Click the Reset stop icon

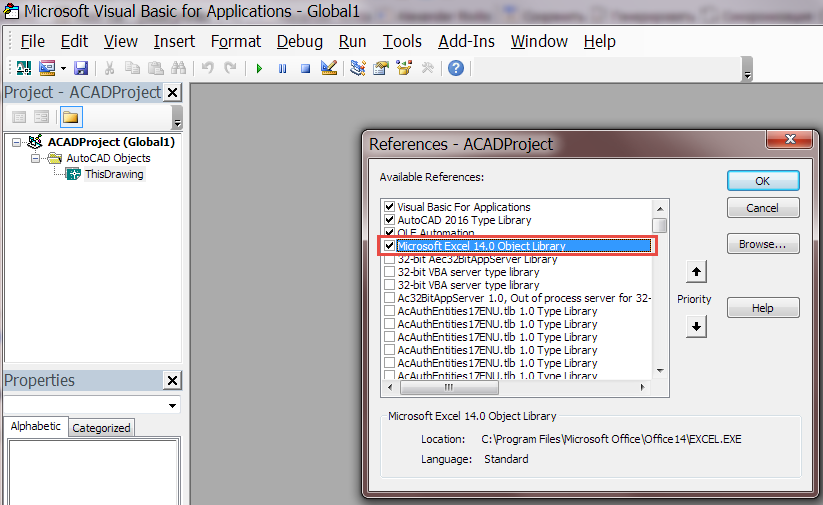(305, 69)
